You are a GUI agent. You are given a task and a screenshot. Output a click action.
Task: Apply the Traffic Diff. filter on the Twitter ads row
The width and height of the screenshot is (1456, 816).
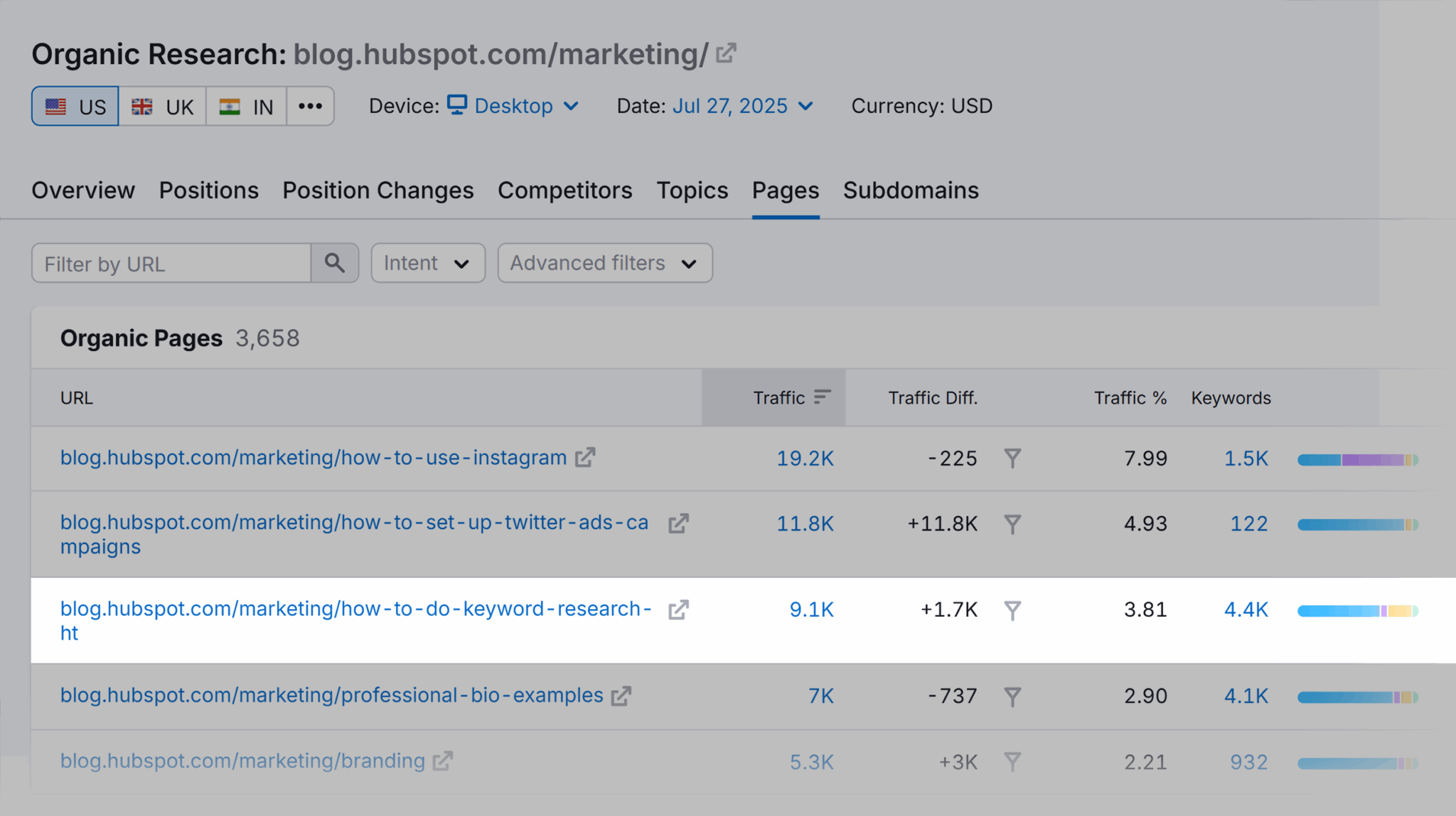1012,524
